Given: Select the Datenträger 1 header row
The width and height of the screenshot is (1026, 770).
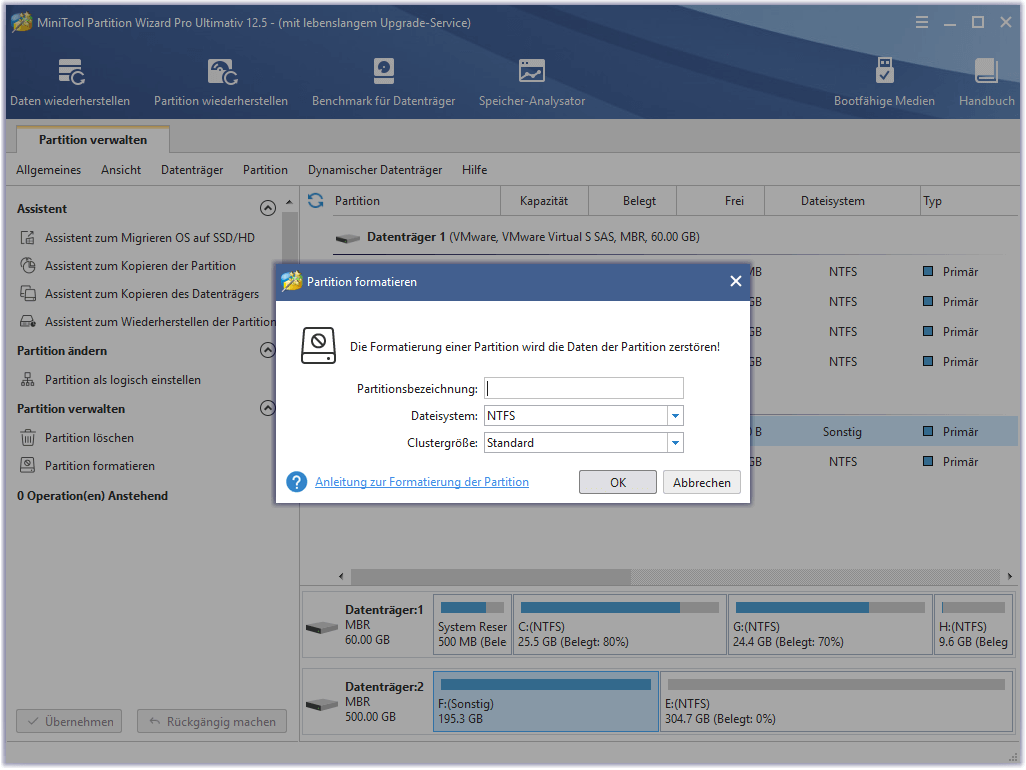Looking at the screenshot, I should coord(667,237).
